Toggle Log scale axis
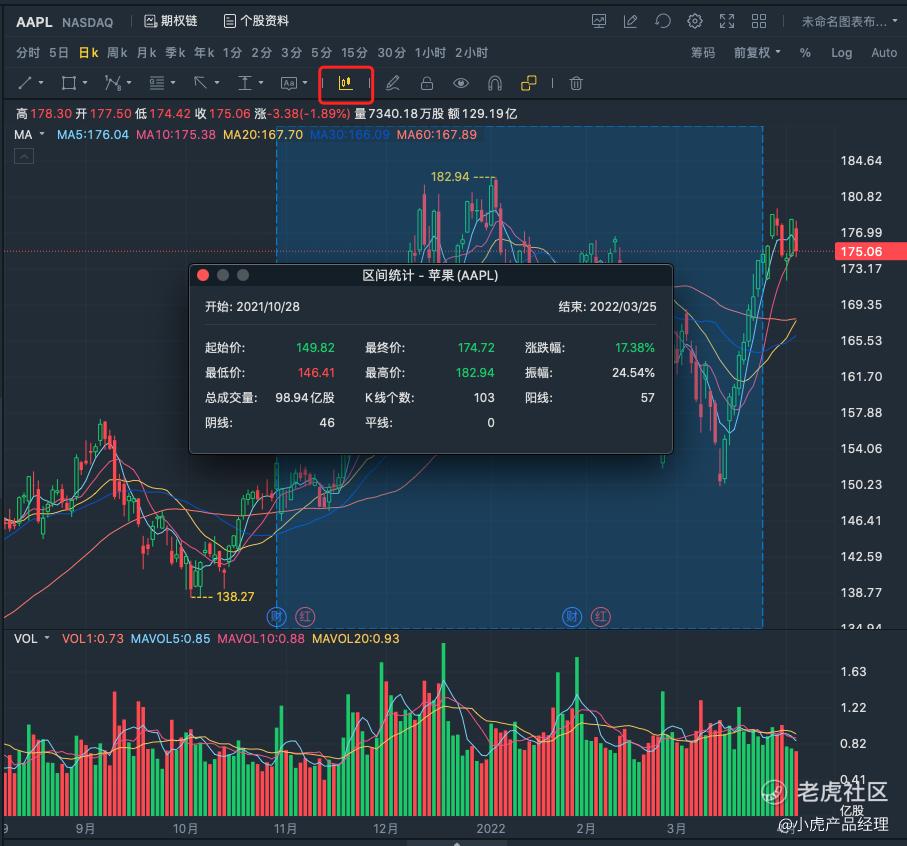Viewport: 907px width, 846px height. coord(842,53)
